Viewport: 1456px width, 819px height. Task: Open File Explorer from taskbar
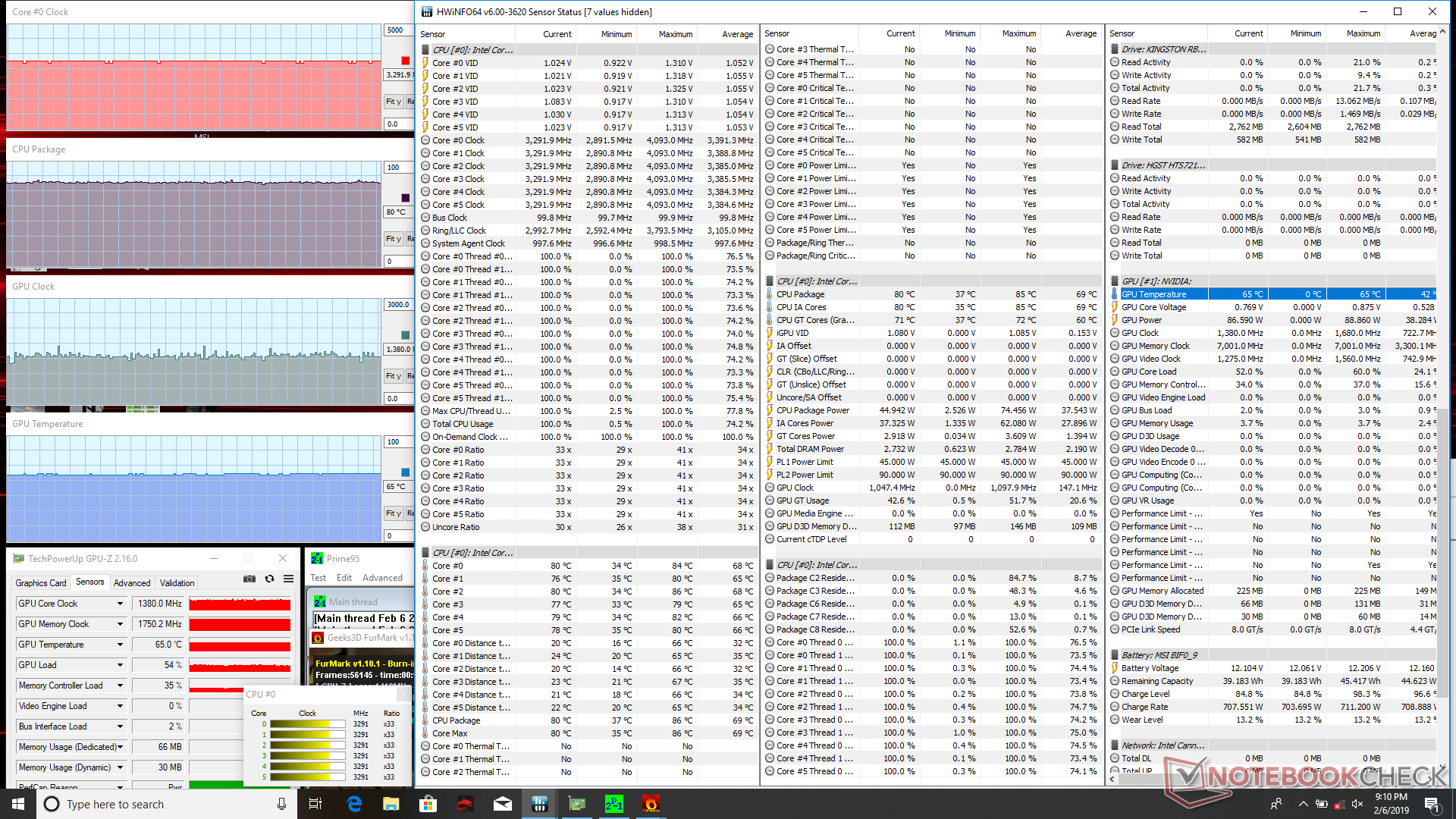[391, 804]
